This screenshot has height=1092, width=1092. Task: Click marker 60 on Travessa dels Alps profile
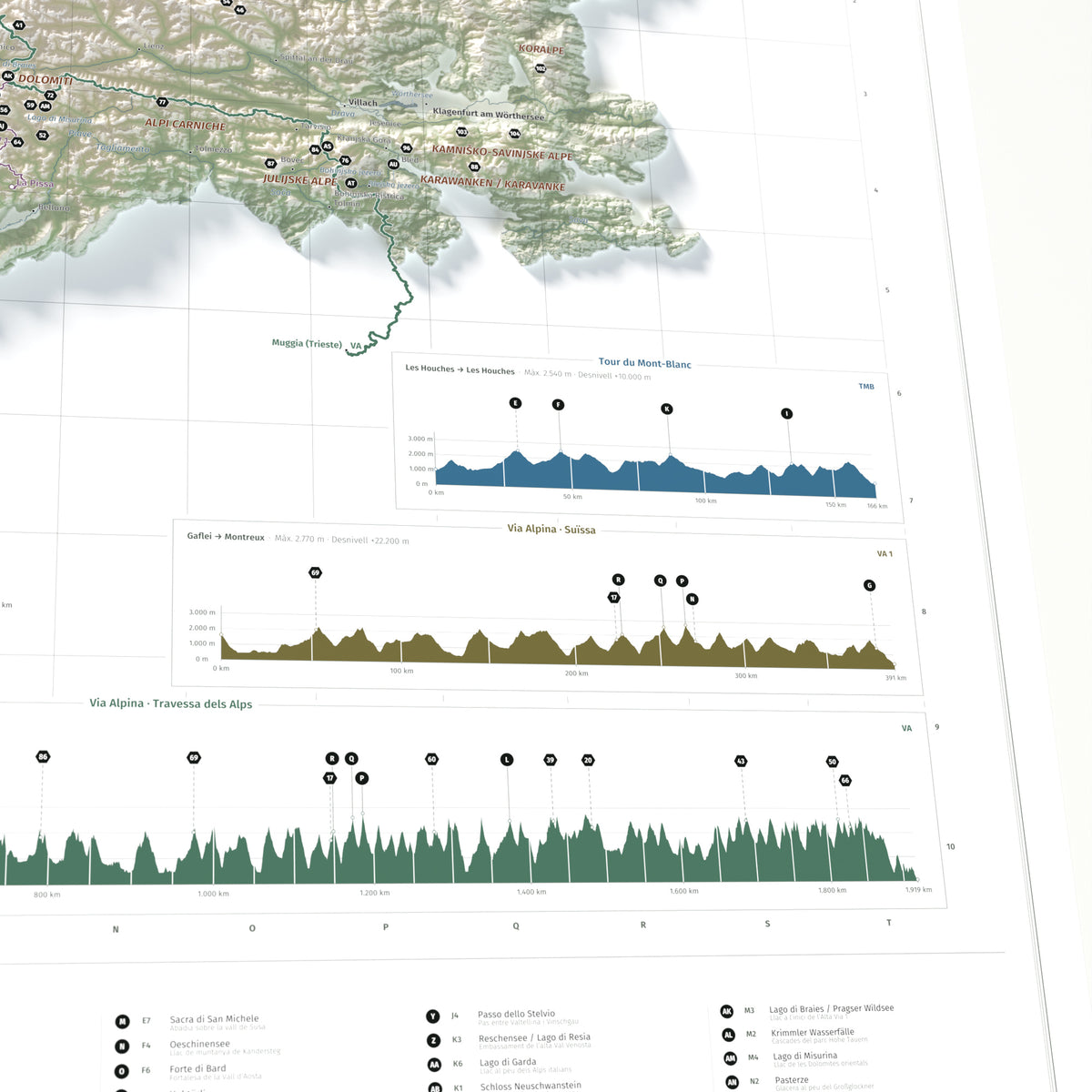432,759
